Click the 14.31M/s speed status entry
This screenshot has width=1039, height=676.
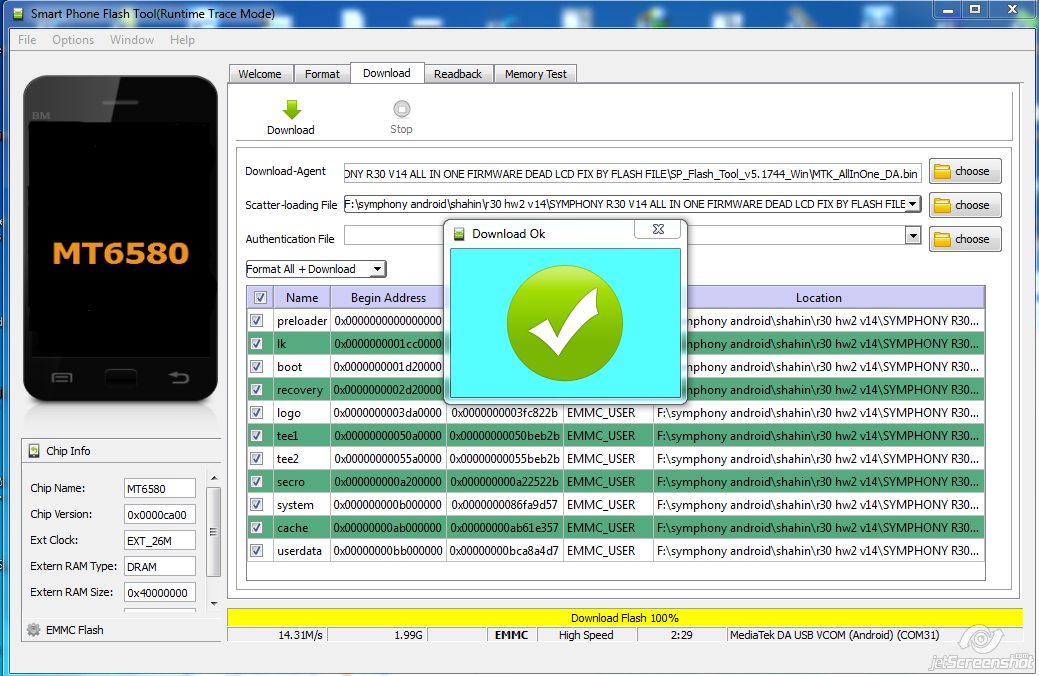[278, 635]
